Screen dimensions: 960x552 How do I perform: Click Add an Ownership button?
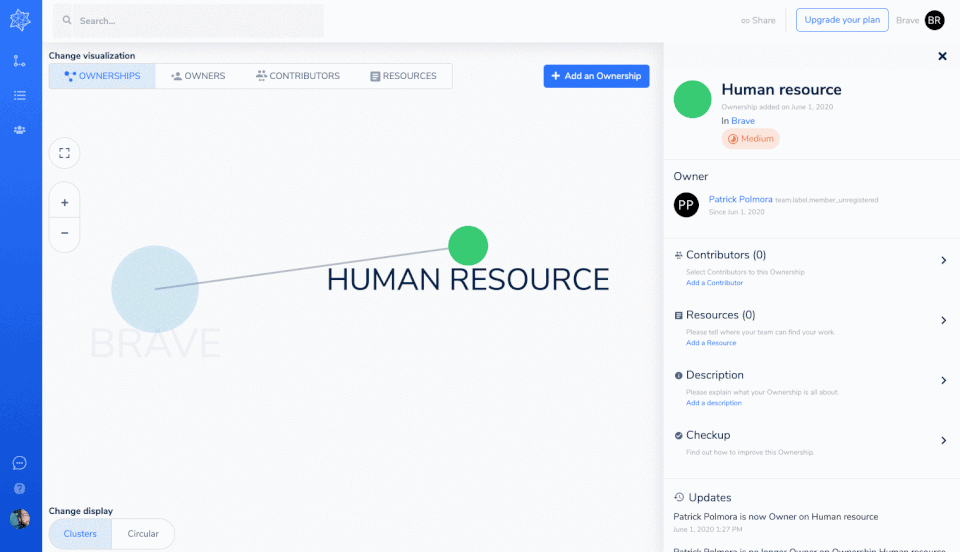click(596, 76)
